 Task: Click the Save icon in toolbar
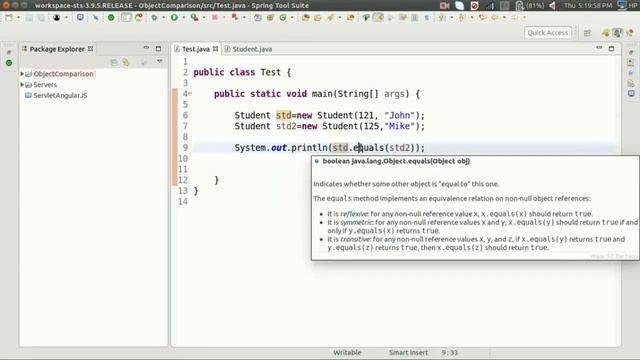30,18
